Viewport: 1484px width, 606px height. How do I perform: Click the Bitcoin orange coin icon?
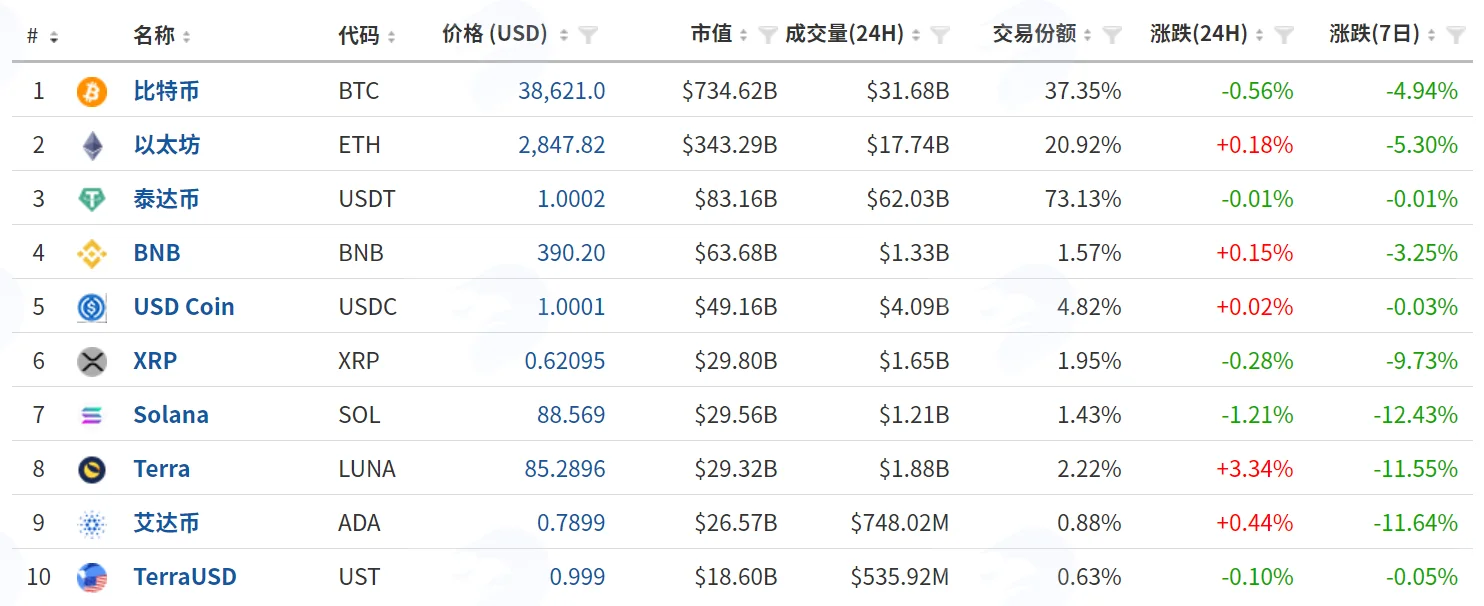click(x=92, y=92)
